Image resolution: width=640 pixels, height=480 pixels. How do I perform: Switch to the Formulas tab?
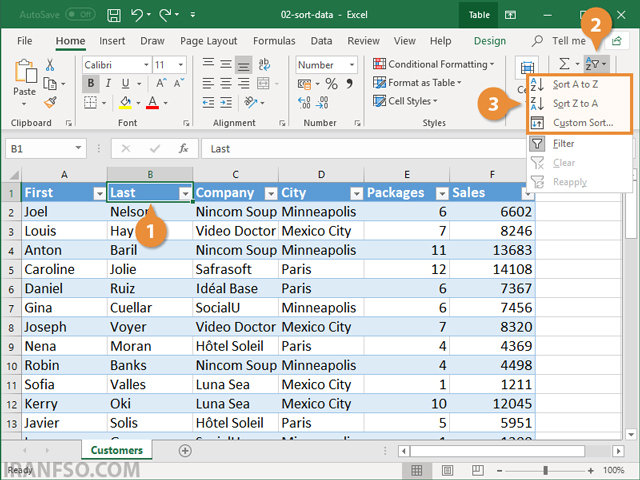(274, 41)
